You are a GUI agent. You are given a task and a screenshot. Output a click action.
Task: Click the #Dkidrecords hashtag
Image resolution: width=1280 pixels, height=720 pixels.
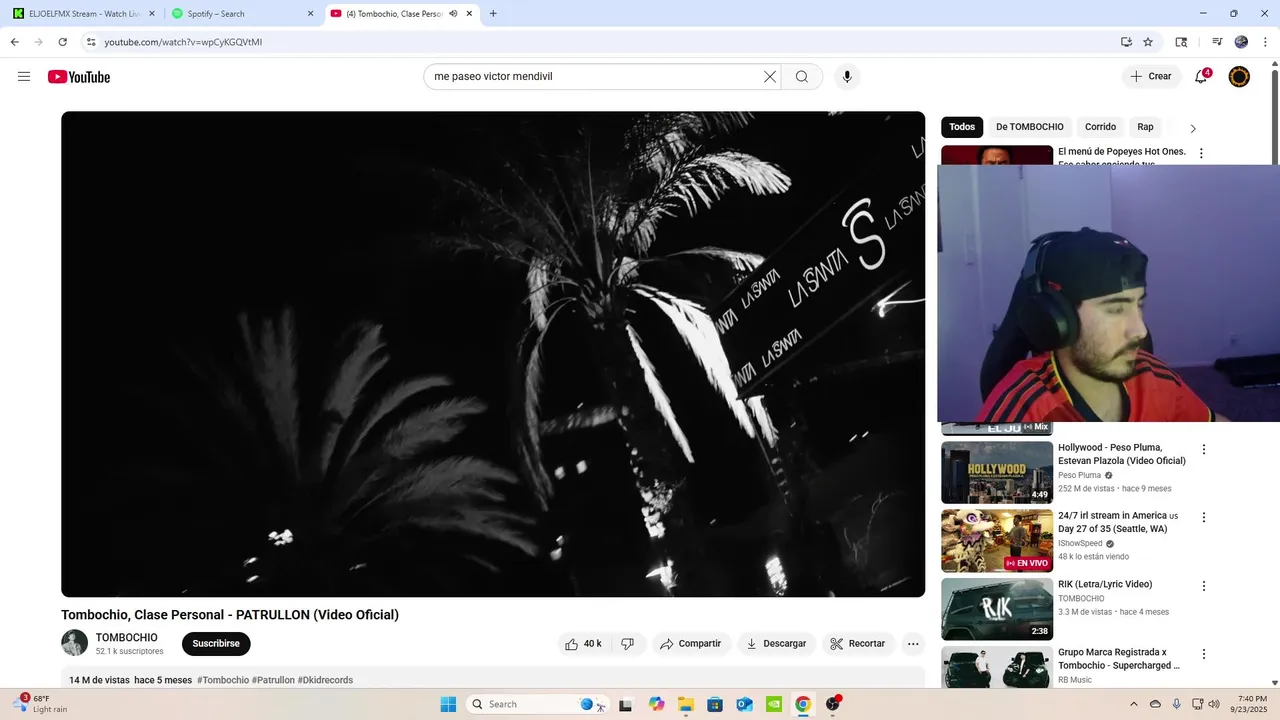(x=325, y=680)
